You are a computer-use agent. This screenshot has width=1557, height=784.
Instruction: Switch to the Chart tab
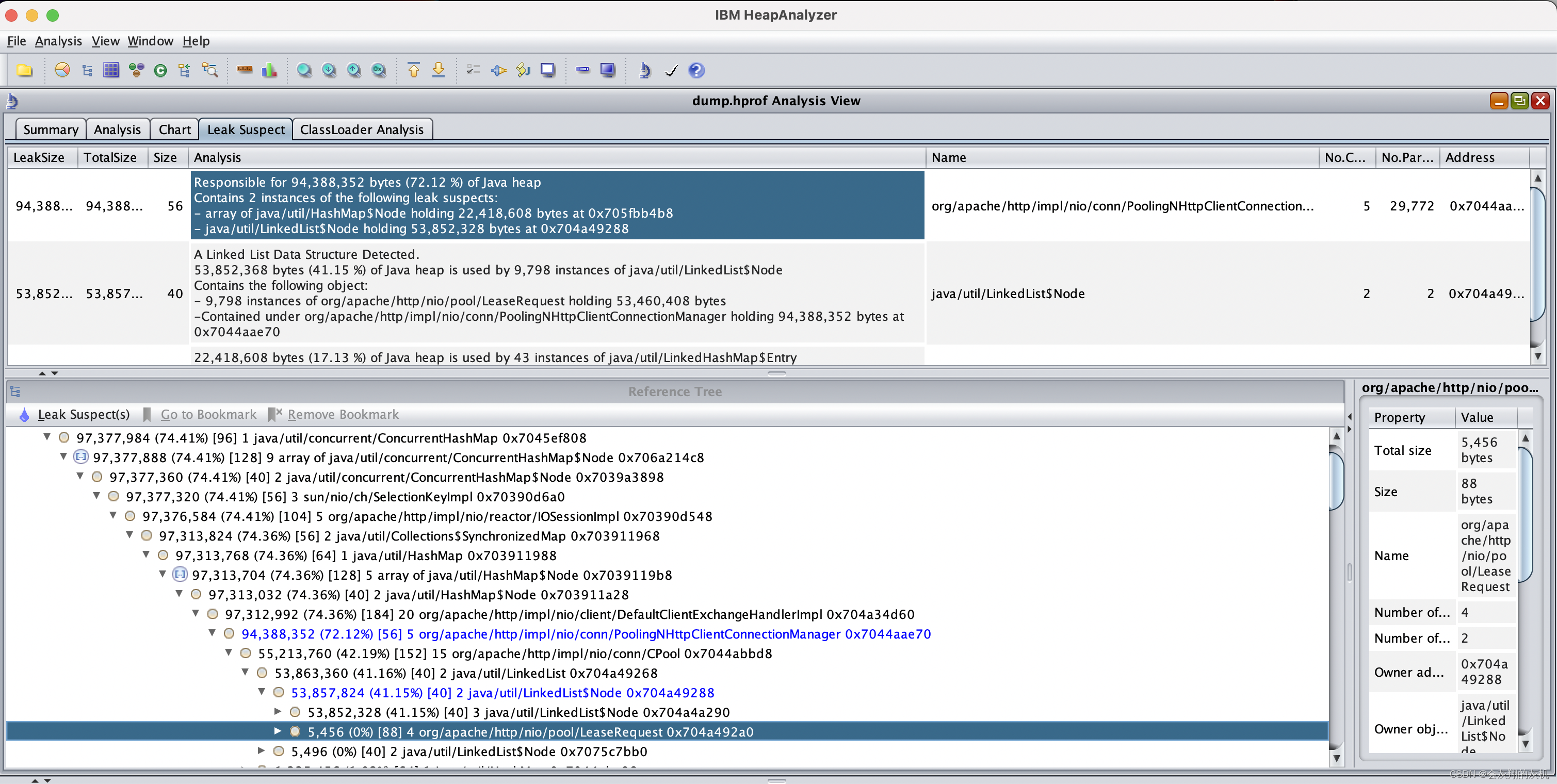[x=175, y=129]
